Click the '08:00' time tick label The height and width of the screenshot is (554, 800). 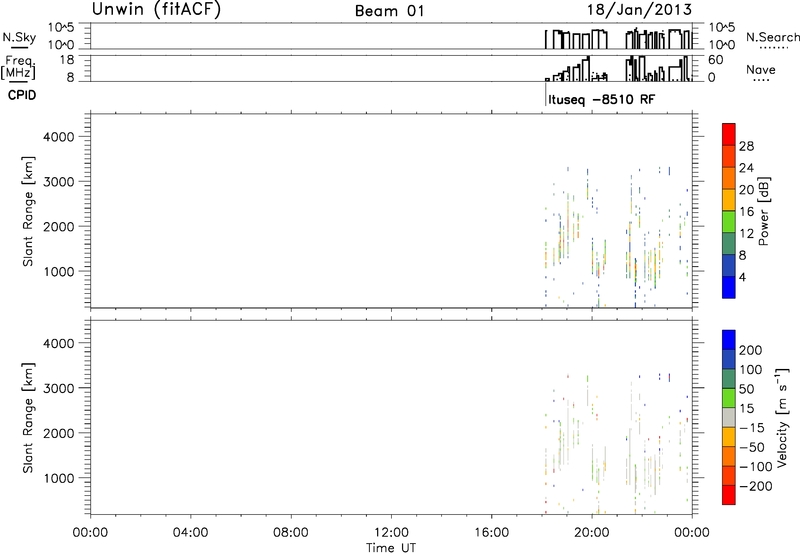(x=291, y=533)
